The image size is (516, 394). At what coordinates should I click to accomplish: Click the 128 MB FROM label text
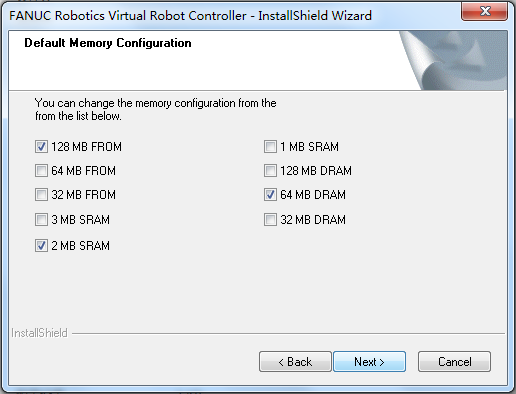(x=86, y=147)
